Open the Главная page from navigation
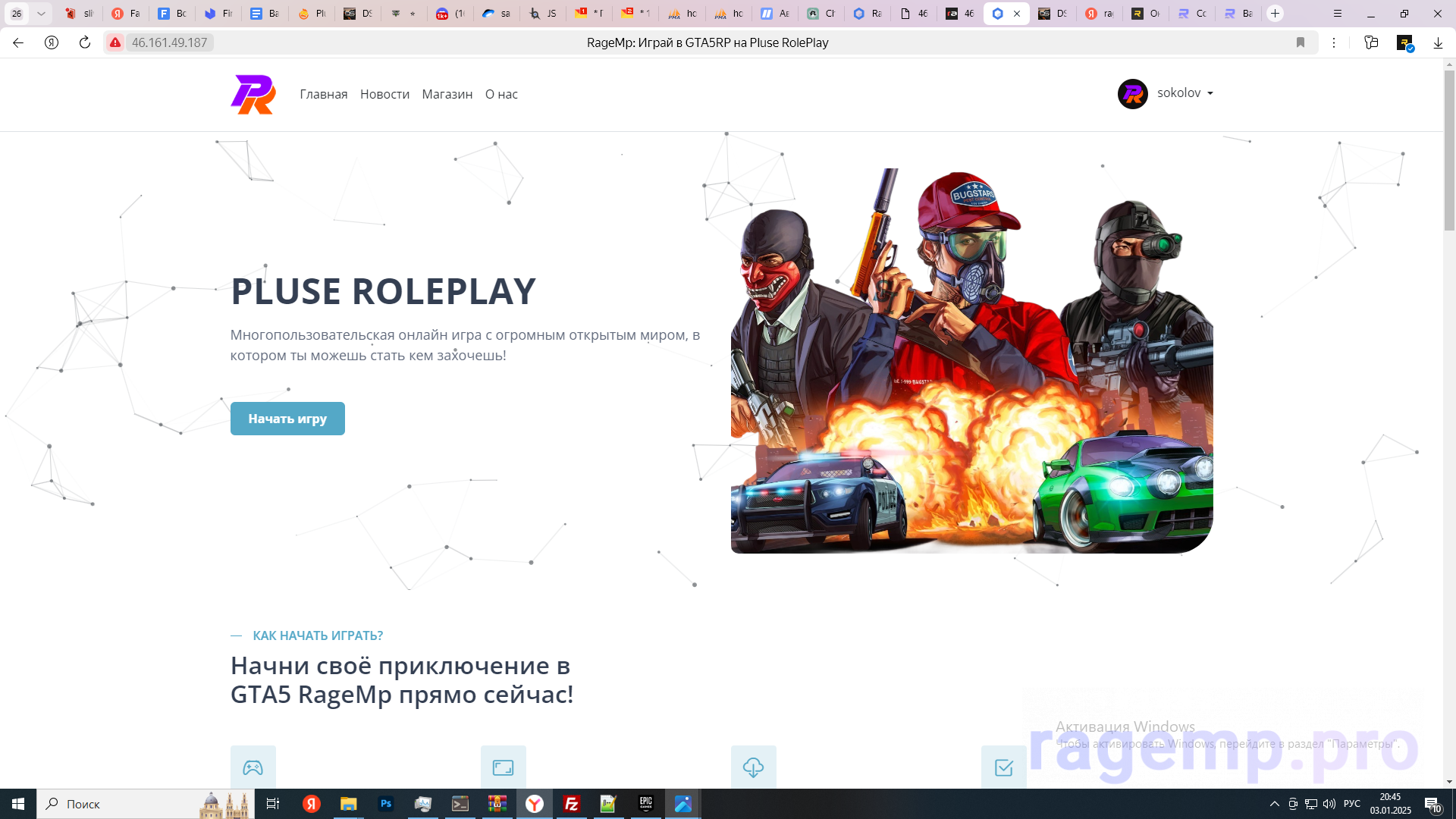Screen dimensions: 1456x819 [324, 94]
